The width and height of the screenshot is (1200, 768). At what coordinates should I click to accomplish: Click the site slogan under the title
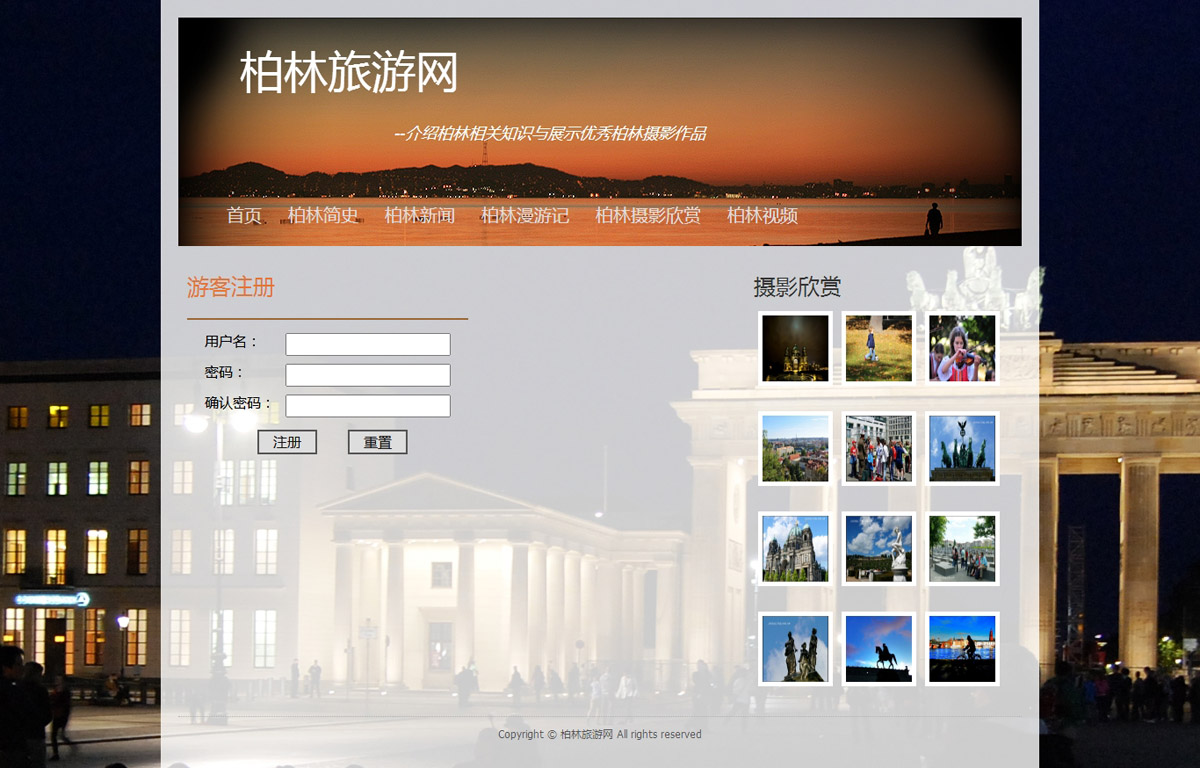(x=550, y=133)
